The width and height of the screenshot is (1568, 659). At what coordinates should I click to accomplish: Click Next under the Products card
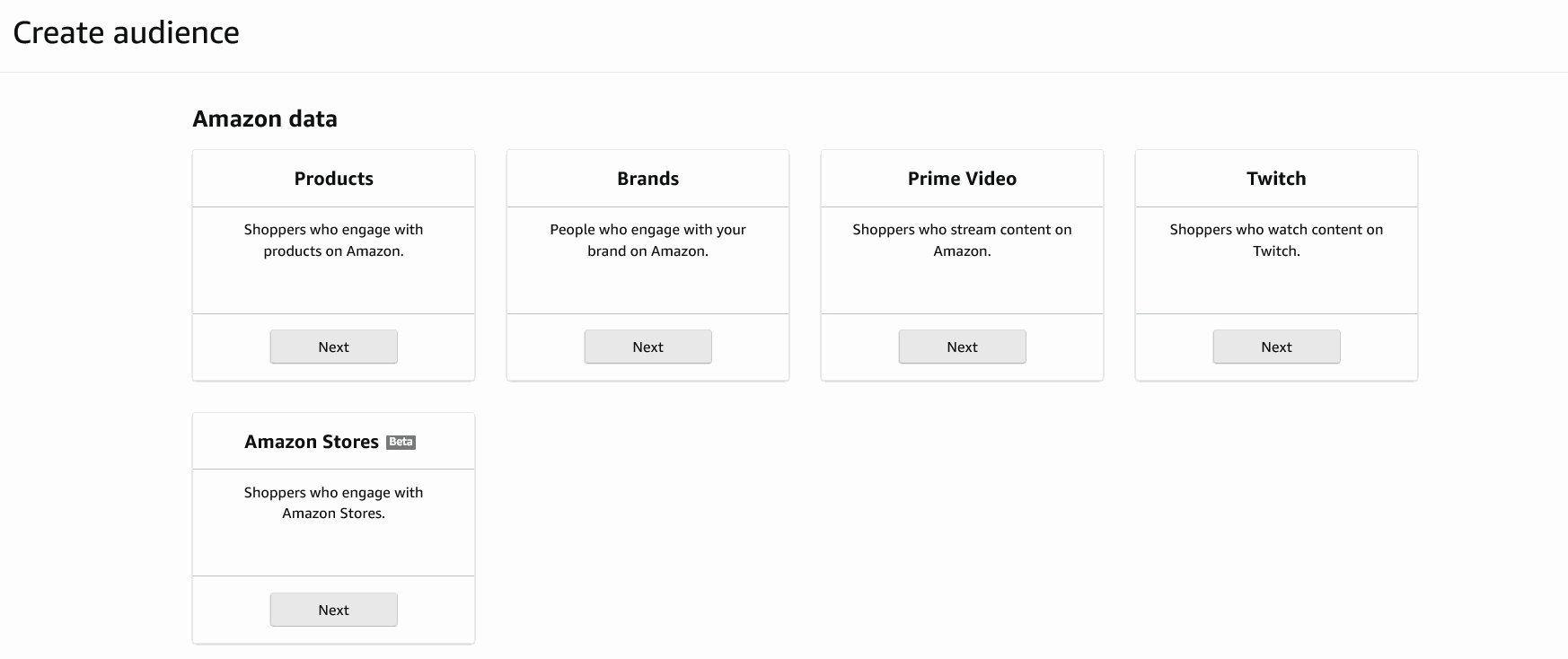tap(333, 347)
